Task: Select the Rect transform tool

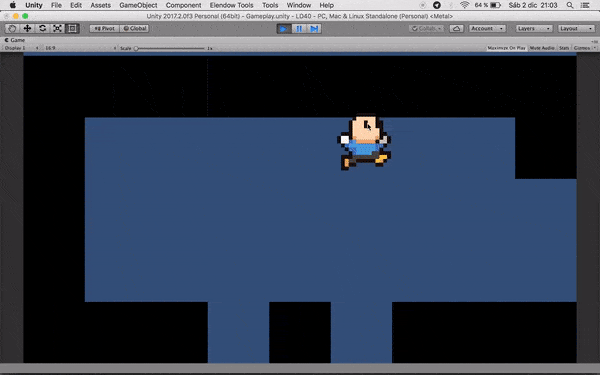Action: tap(72, 28)
